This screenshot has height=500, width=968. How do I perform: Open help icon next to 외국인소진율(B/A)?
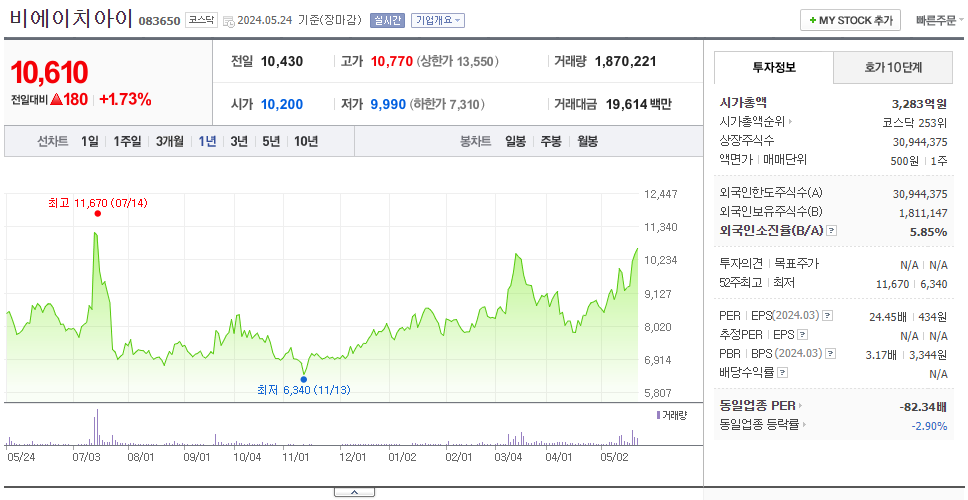pos(832,231)
